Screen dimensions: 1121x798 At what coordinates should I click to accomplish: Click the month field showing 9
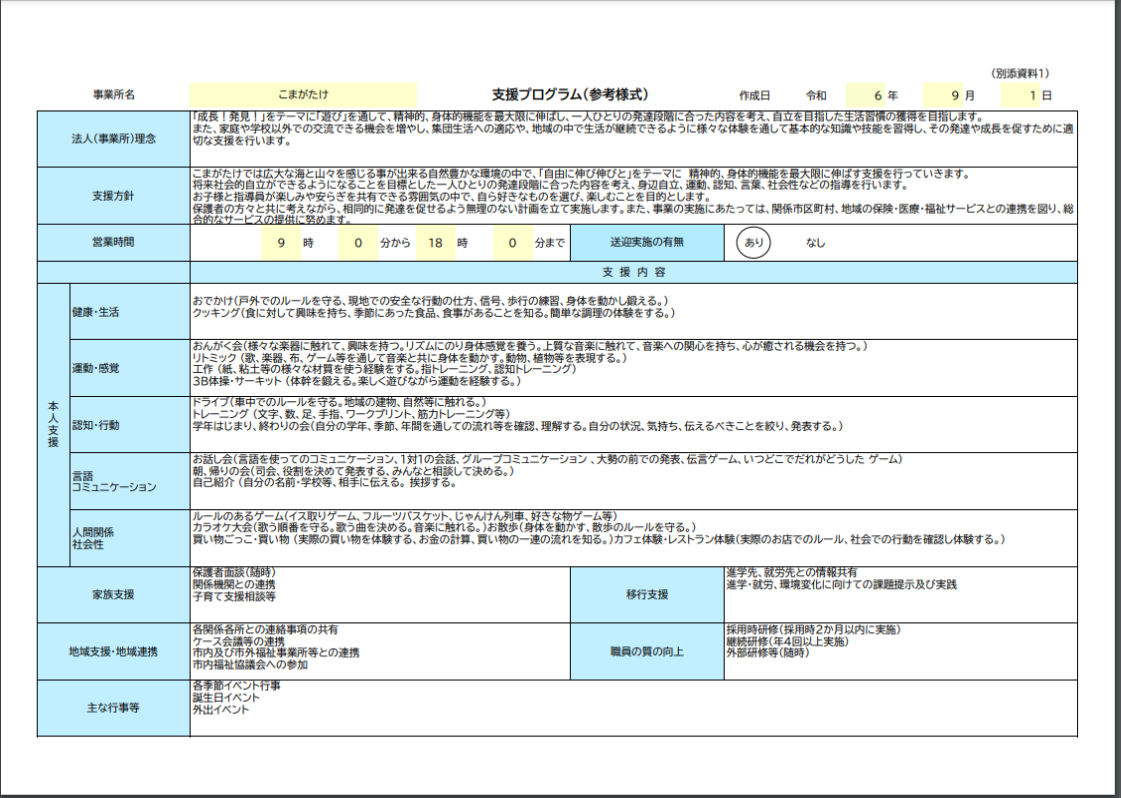pos(943,95)
